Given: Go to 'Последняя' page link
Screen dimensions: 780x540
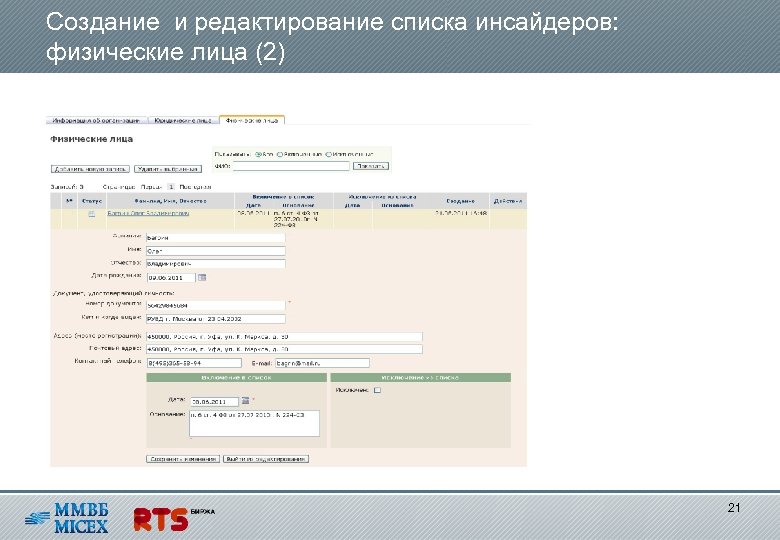Looking at the screenshot, I should point(195,187).
